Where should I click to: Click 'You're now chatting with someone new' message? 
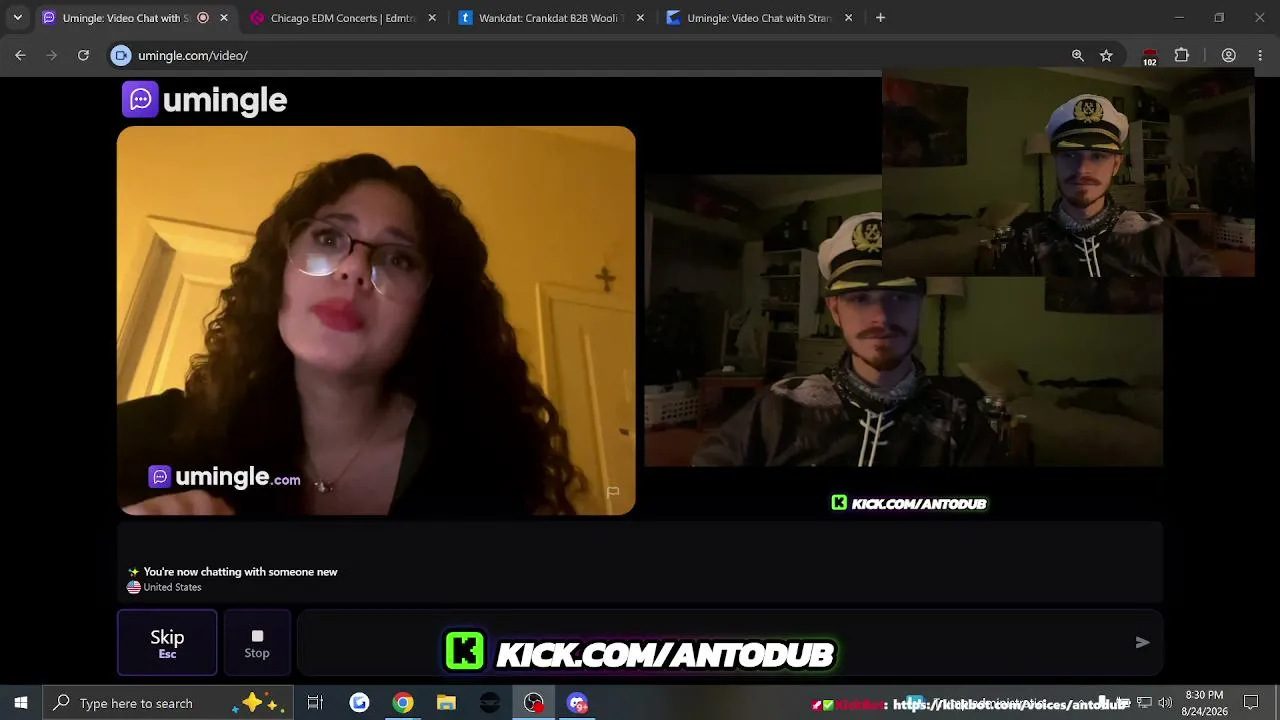tap(240, 572)
